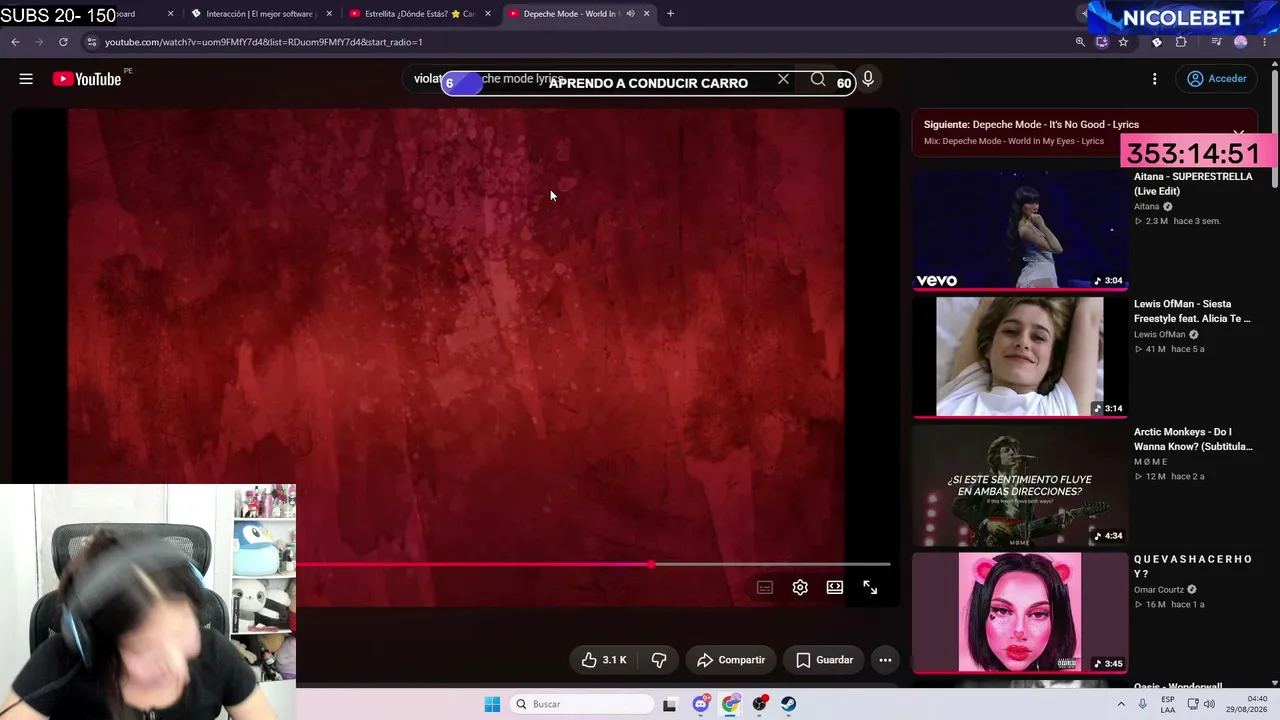This screenshot has width=1280, height=720.
Task: Open Aitana SUPERESTRELLA video thumbnail
Action: 1020,229
